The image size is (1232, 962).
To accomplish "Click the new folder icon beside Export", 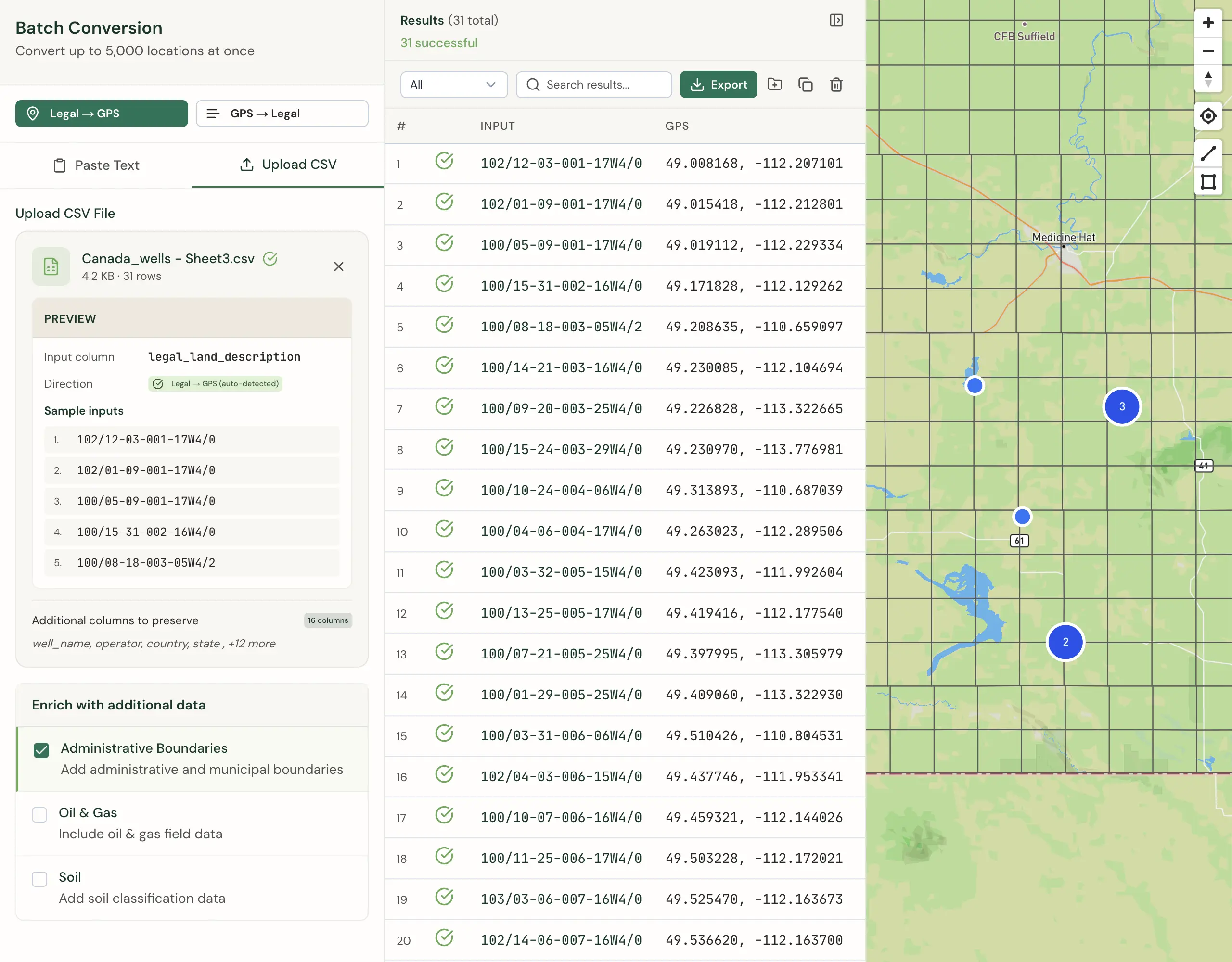I will tap(775, 85).
